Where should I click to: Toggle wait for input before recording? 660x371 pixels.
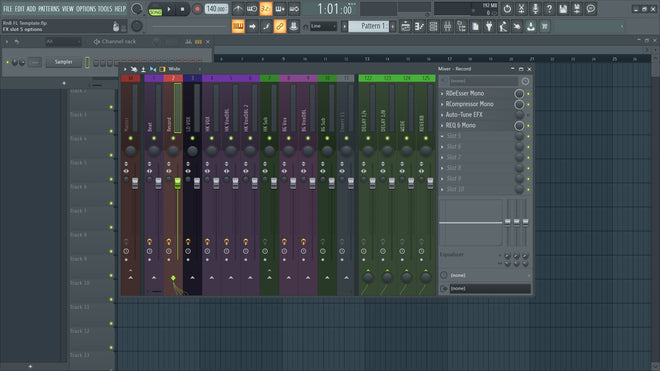[x=252, y=9]
